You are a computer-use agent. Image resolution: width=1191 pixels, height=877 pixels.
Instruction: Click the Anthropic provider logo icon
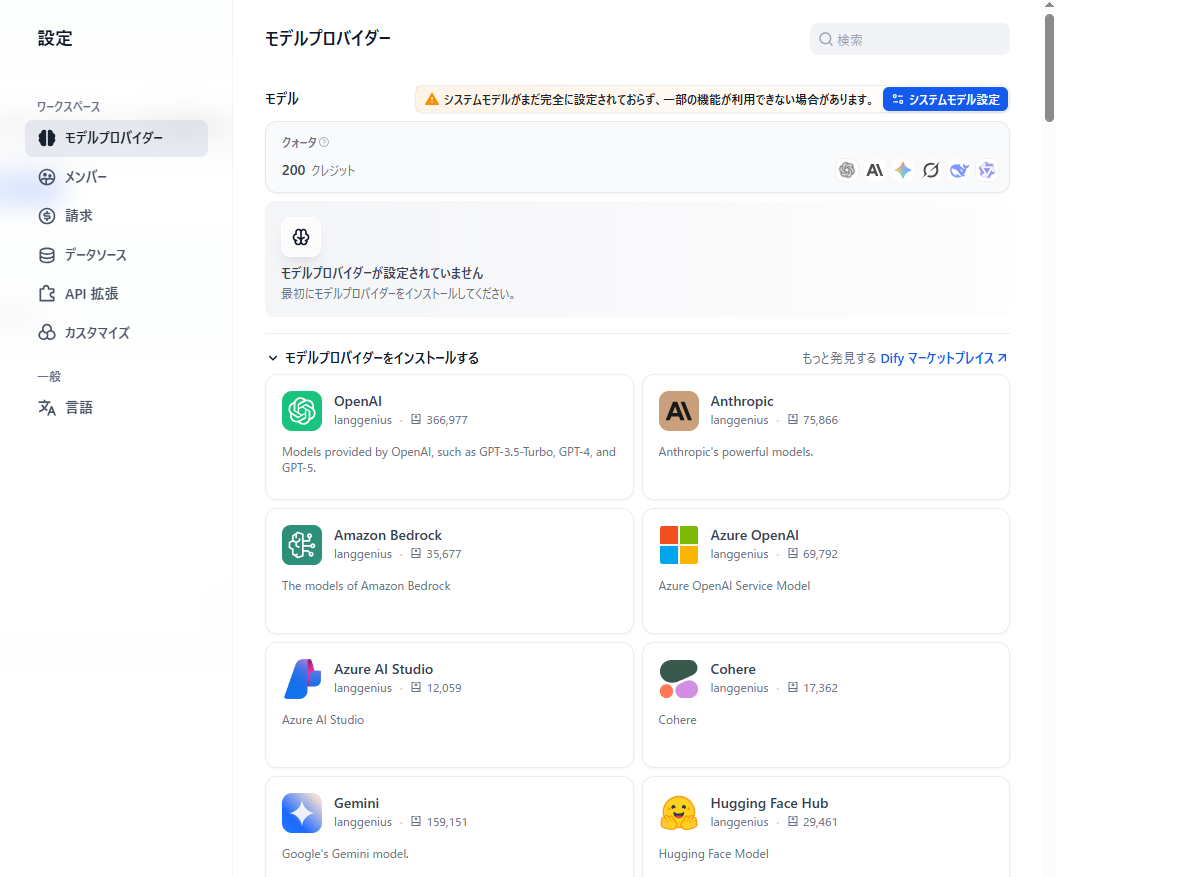coord(678,411)
